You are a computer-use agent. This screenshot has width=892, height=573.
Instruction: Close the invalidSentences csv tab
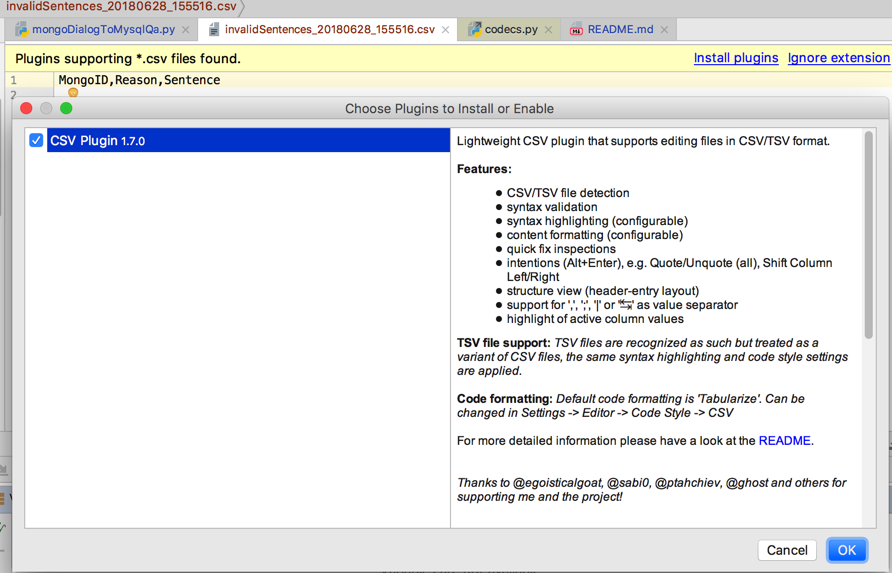445,30
